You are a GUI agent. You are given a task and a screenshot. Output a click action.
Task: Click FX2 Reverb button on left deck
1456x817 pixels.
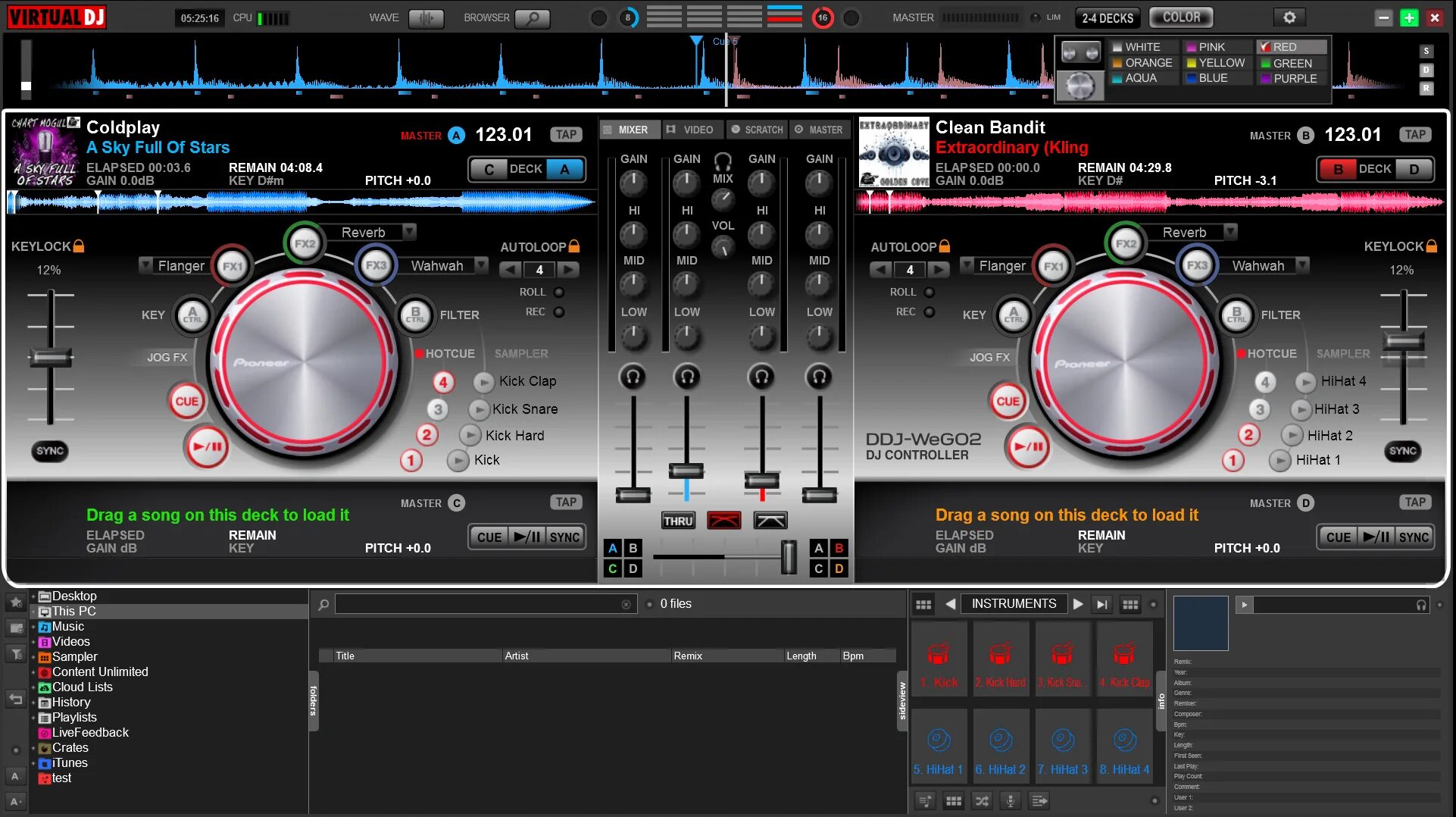(305, 243)
